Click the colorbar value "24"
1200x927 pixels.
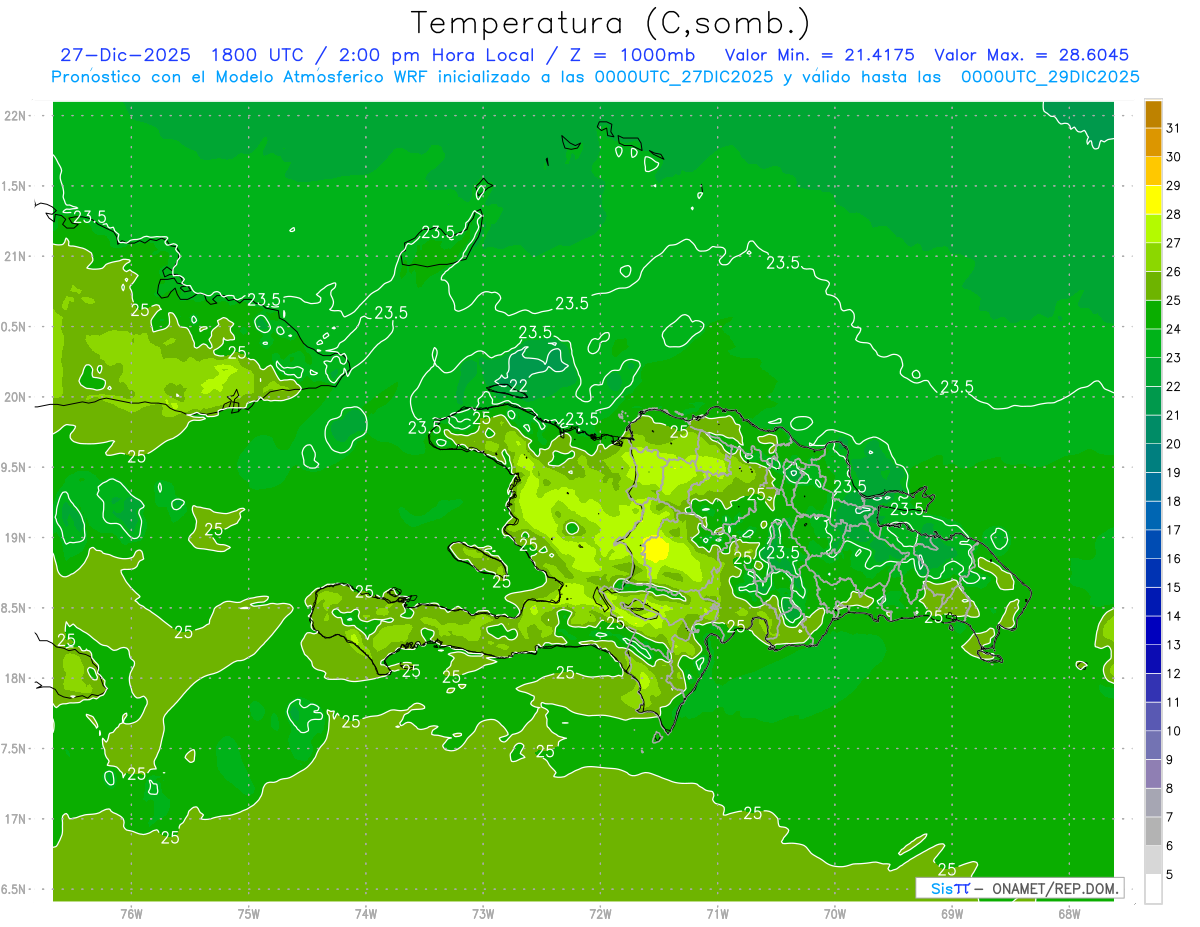[1174, 329]
